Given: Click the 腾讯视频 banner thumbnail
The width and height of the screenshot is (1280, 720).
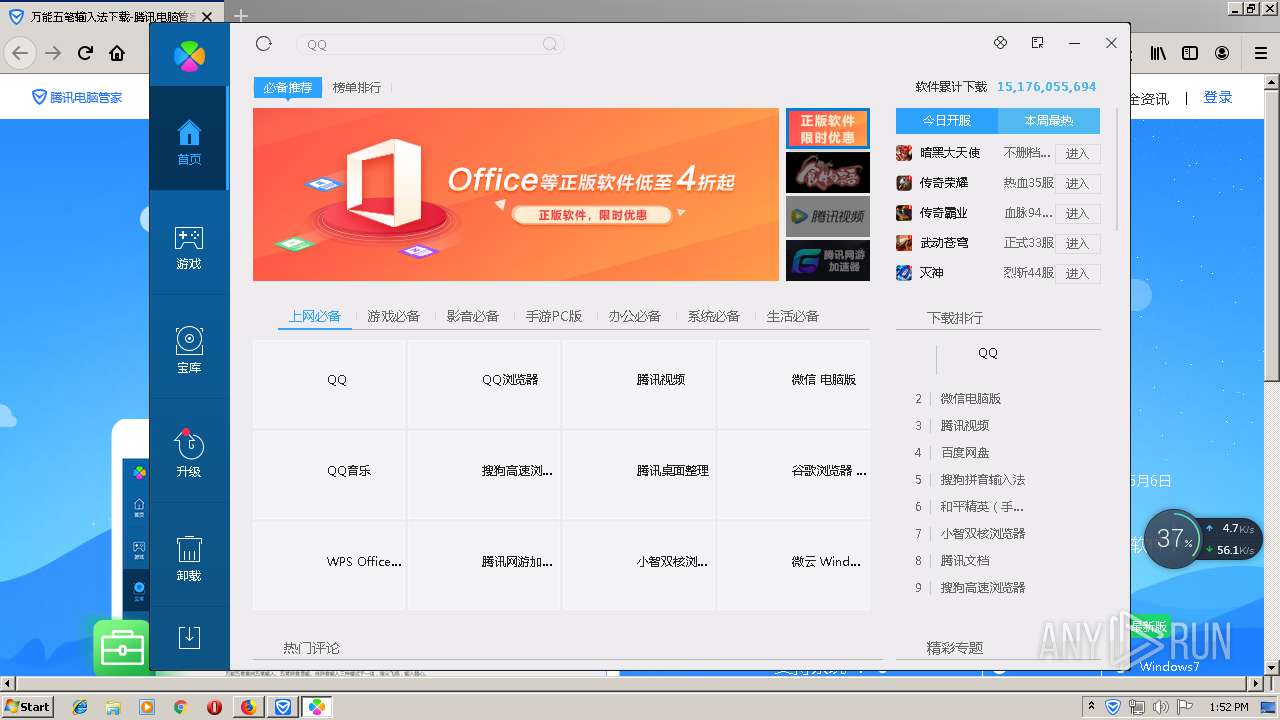Looking at the screenshot, I should point(828,216).
